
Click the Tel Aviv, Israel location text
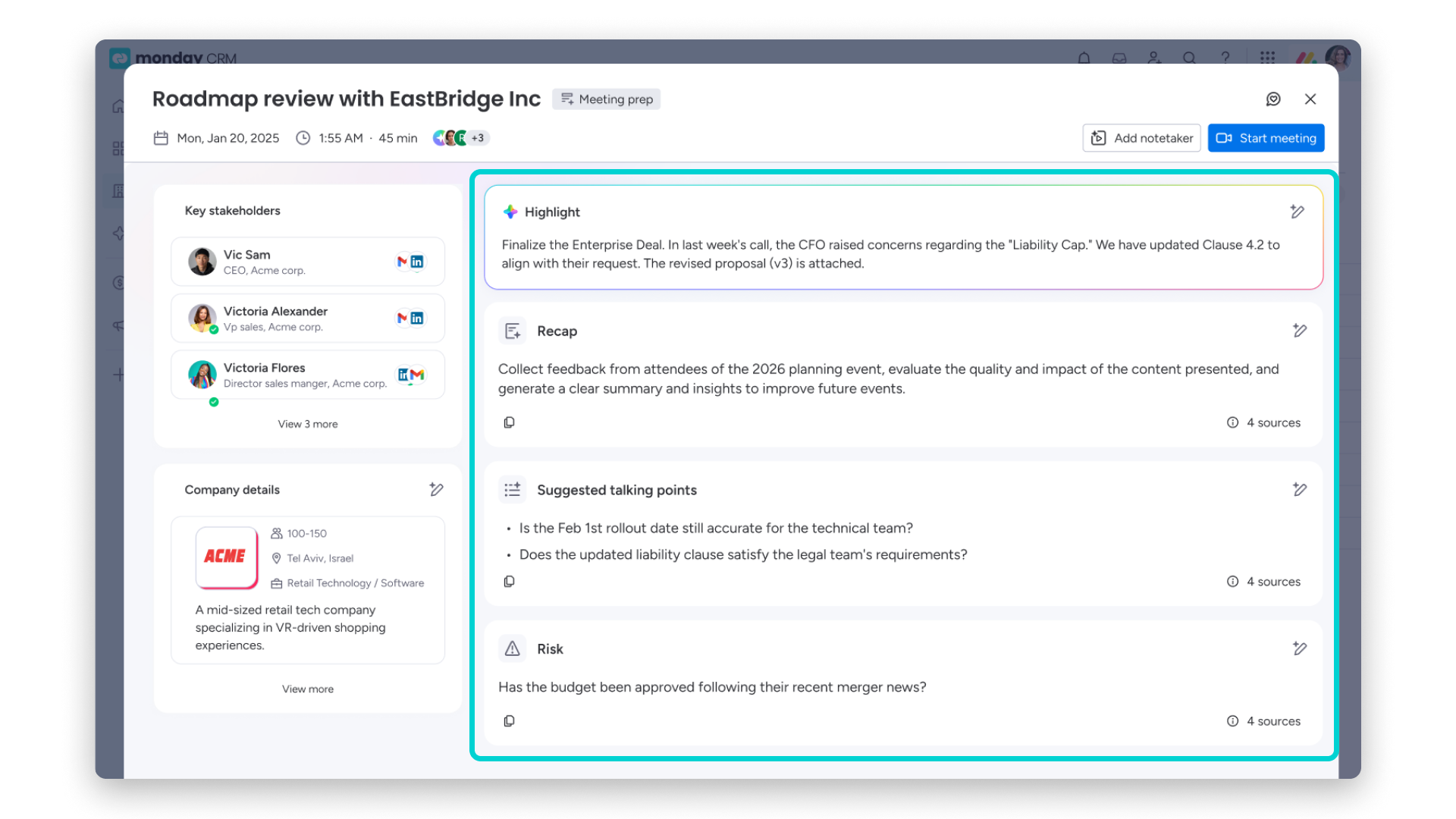[x=320, y=558]
